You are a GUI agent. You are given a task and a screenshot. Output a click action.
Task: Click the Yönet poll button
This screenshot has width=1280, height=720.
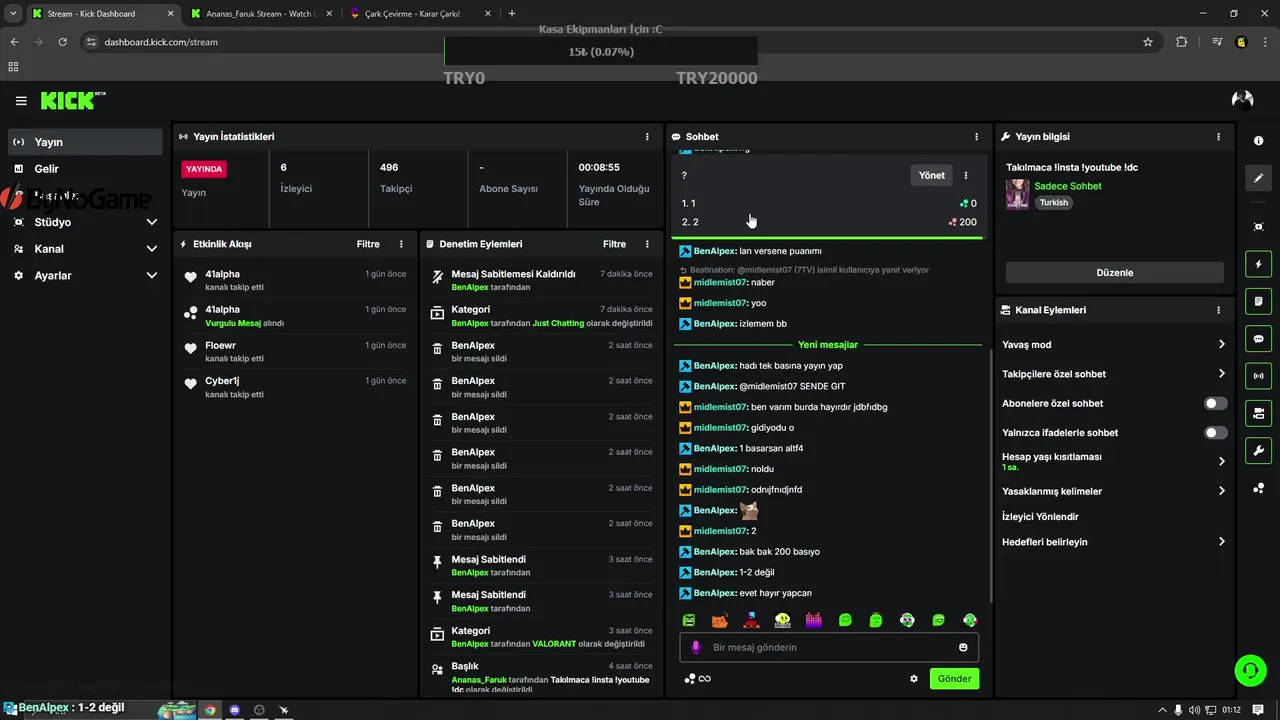coord(931,175)
